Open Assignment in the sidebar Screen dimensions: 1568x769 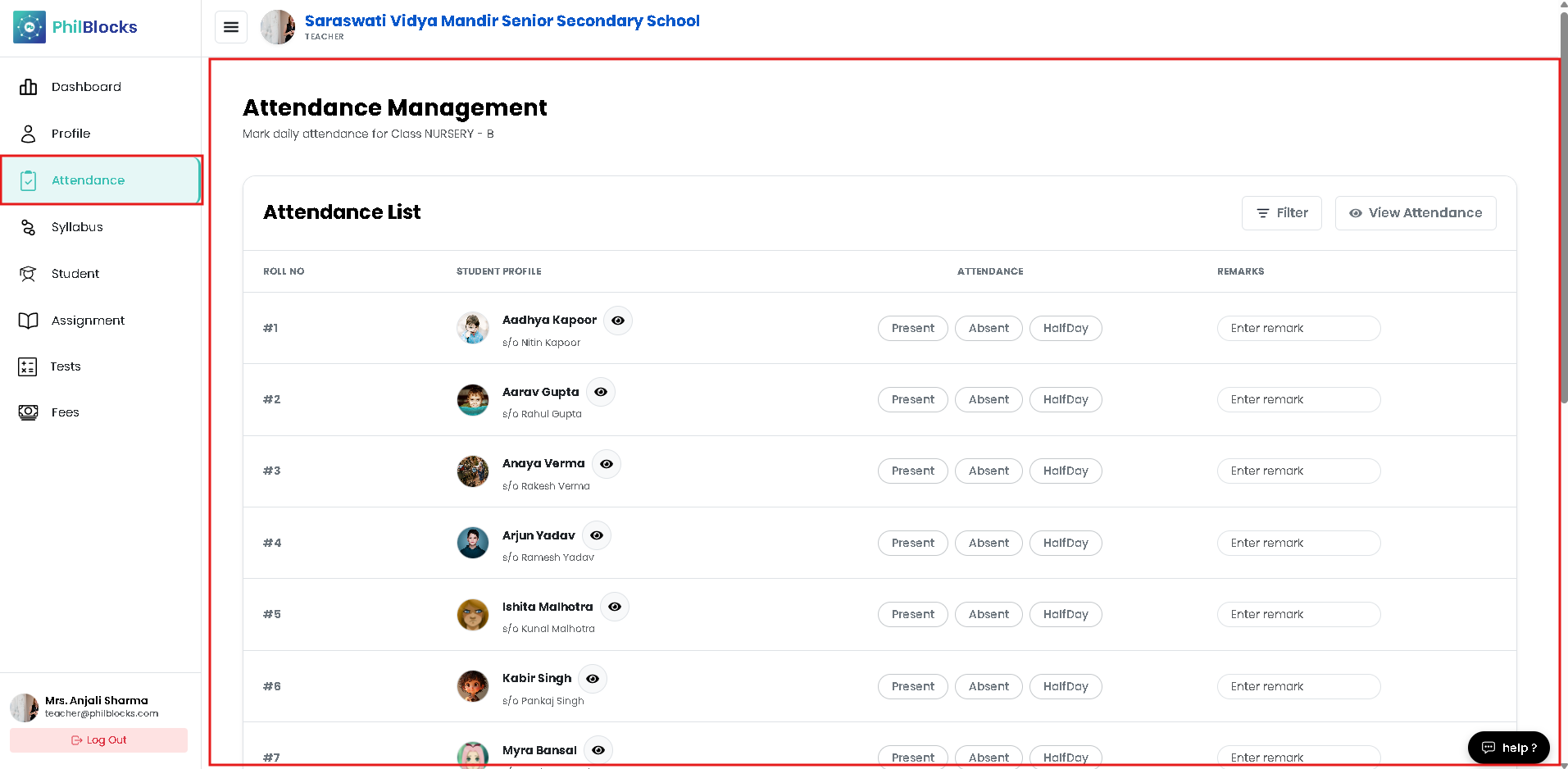click(100, 321)
